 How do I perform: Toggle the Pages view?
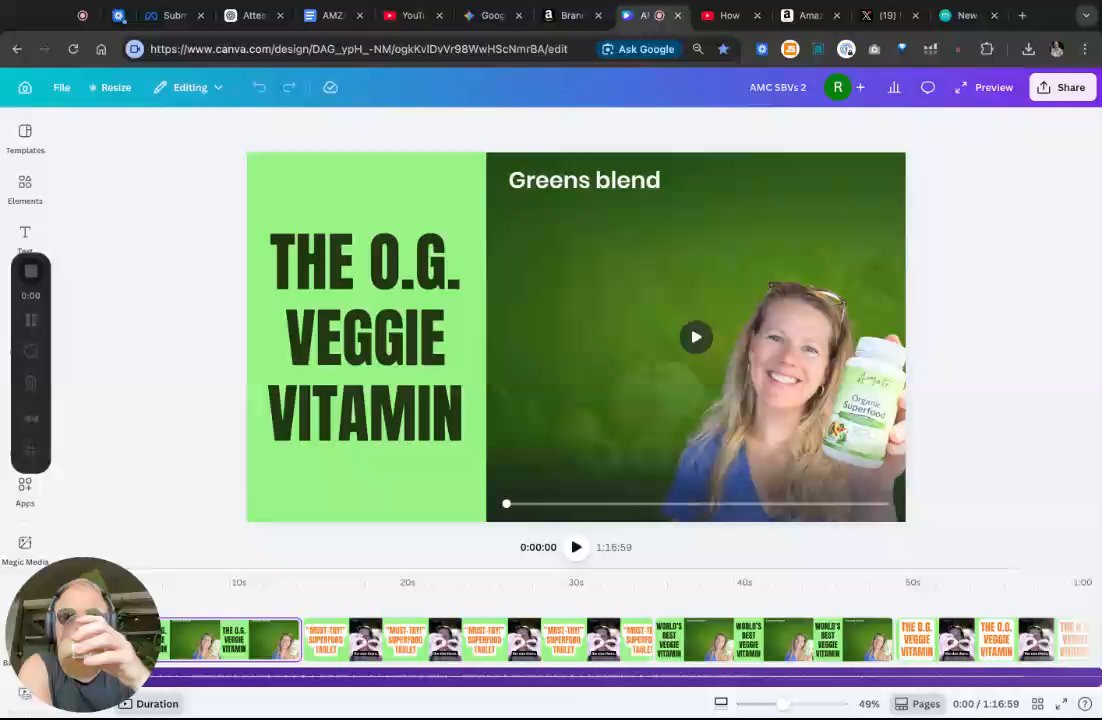[917, 704]
